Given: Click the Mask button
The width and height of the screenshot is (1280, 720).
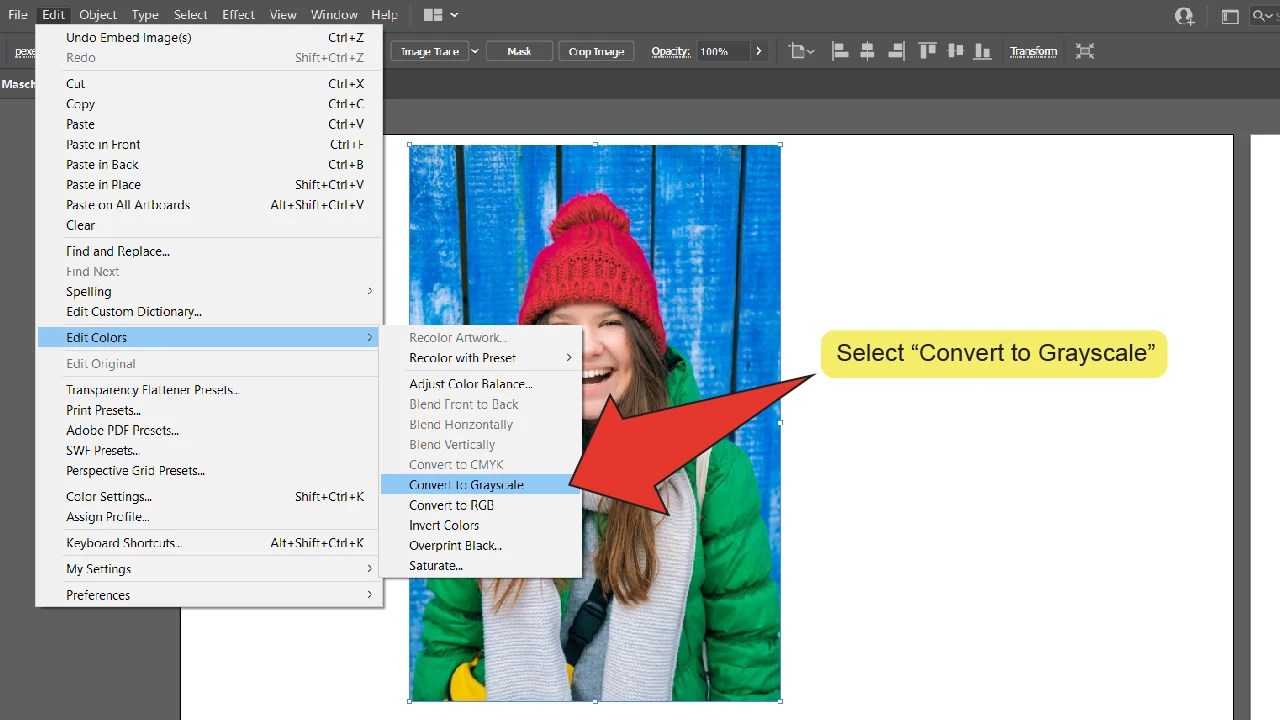Looking at the screenshot, I should click(519, 50).
